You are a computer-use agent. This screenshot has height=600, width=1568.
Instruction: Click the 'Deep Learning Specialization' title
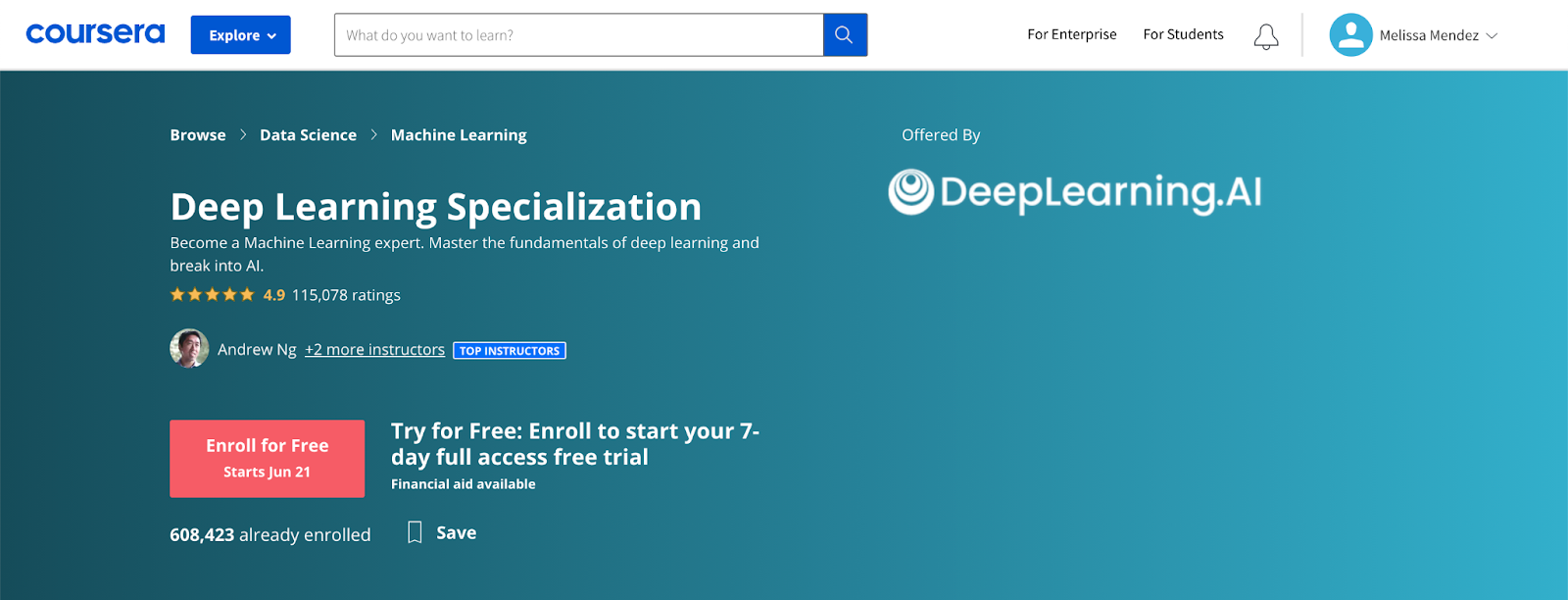click(436, 207)
